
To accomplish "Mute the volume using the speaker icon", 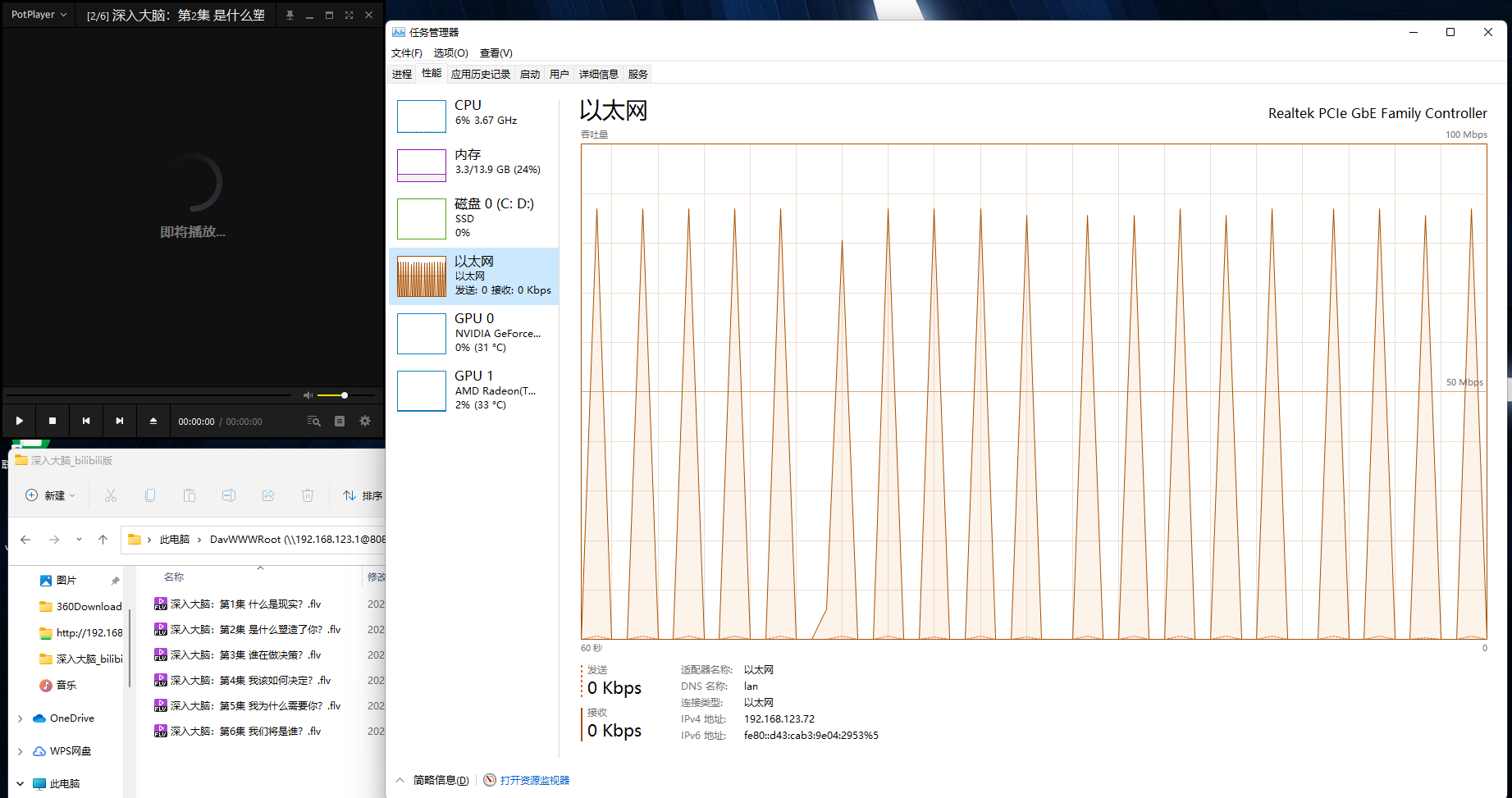I will pyautogui.click(x=308, y=394).
